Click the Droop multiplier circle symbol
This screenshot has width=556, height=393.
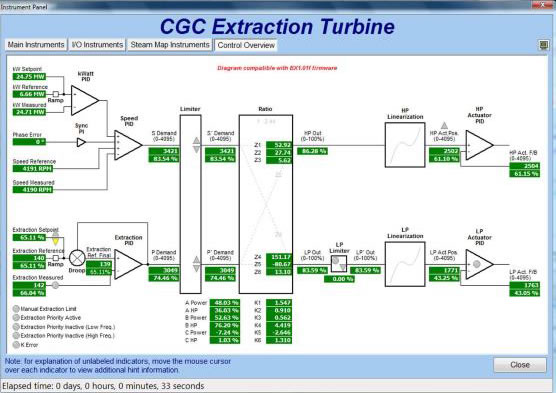point(77,258)
